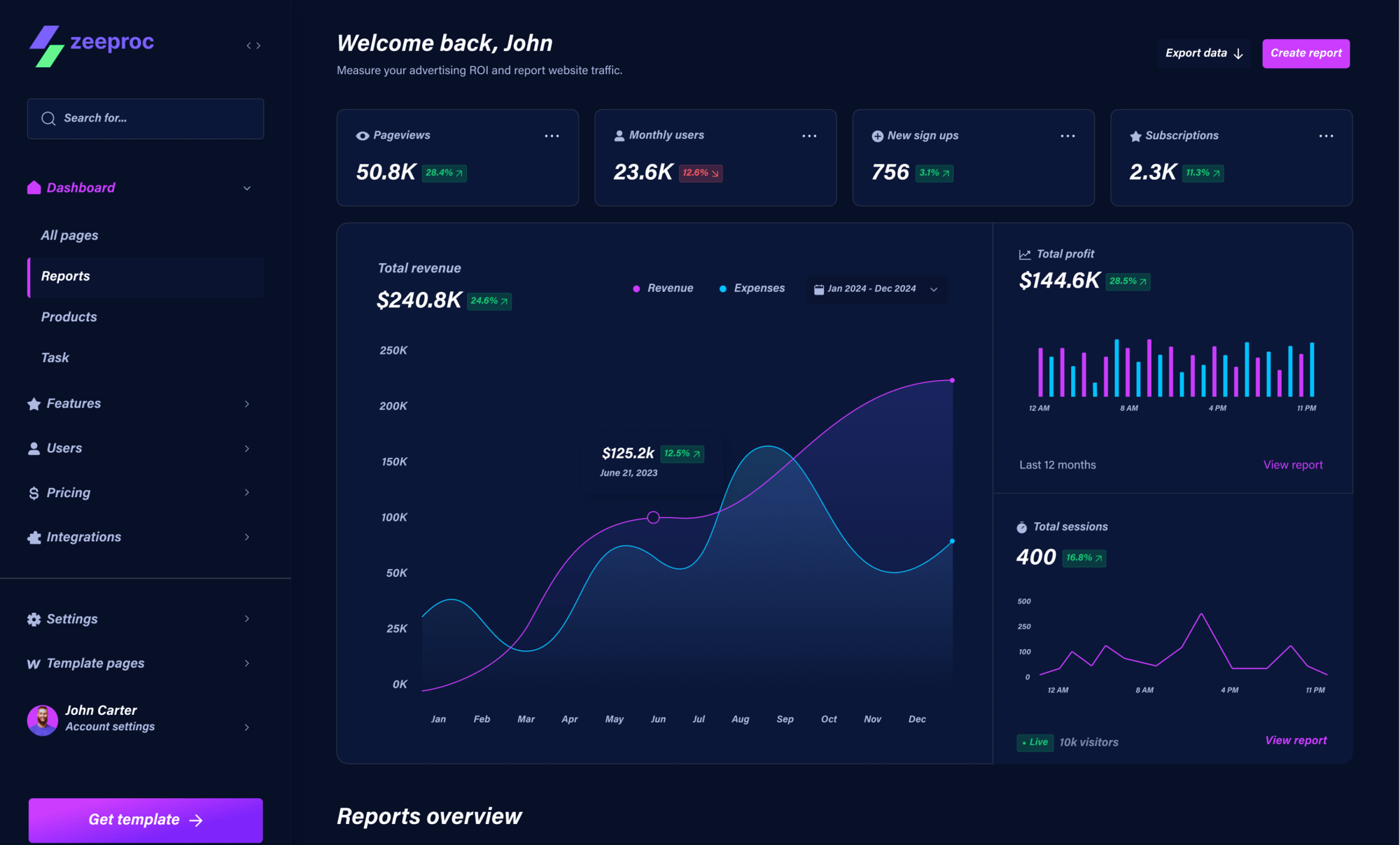Click the New sign ups plus icon
This screenshot has height=845, width=1400.
[x=877, y=136]
